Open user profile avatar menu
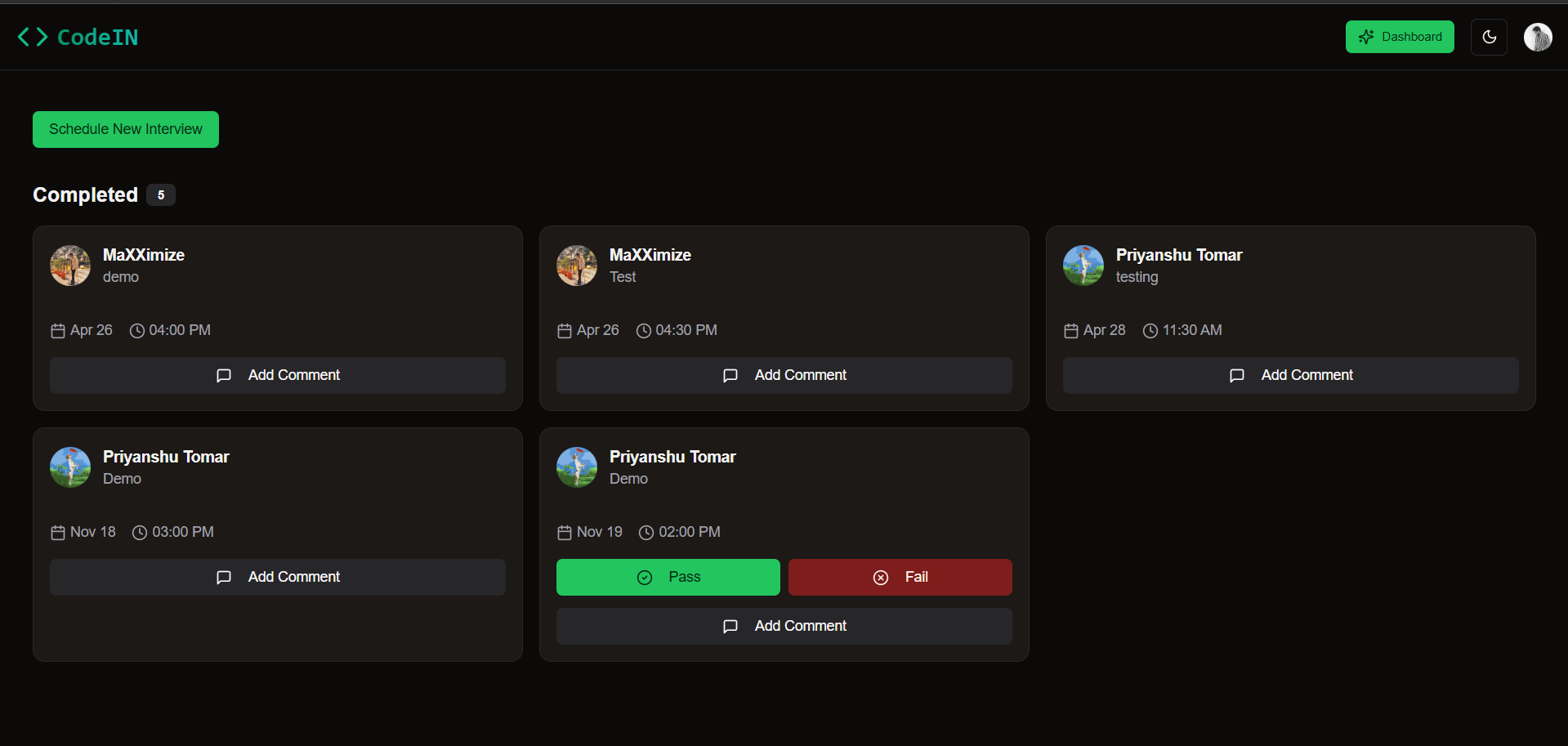The width and height of the screenshot is (1568, 746). pos(1538,37)
